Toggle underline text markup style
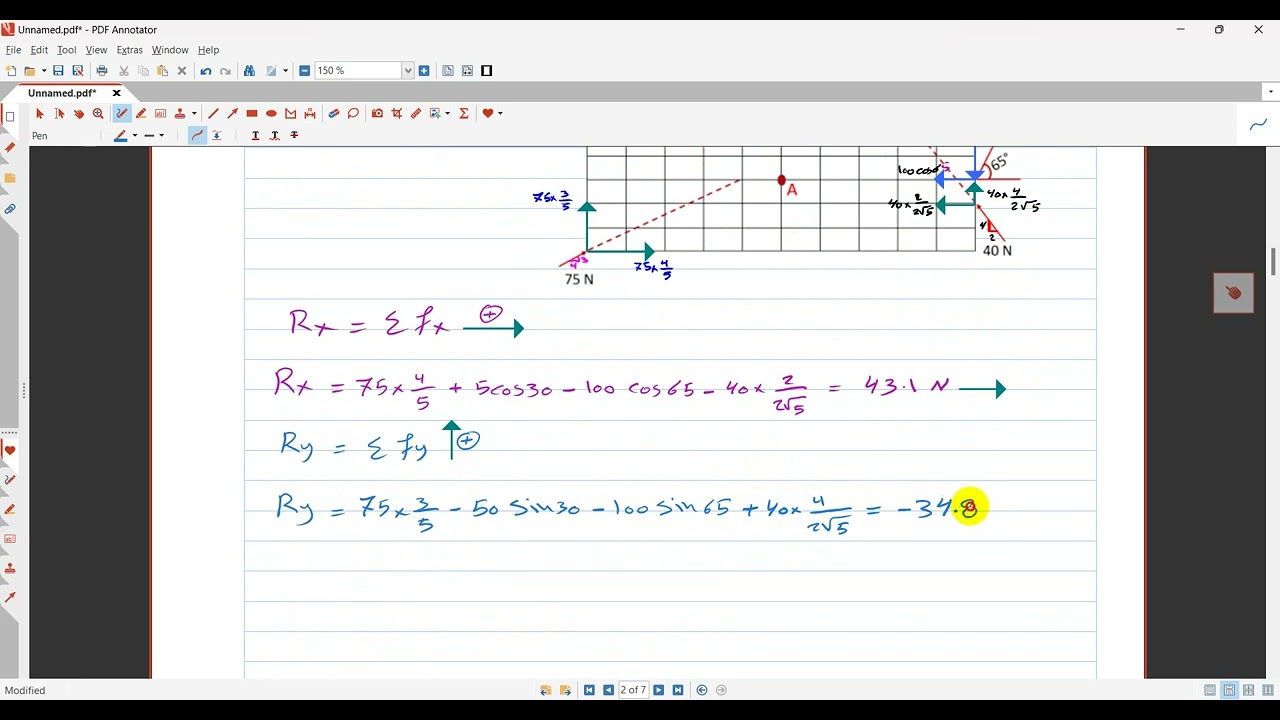 [255, 135]
